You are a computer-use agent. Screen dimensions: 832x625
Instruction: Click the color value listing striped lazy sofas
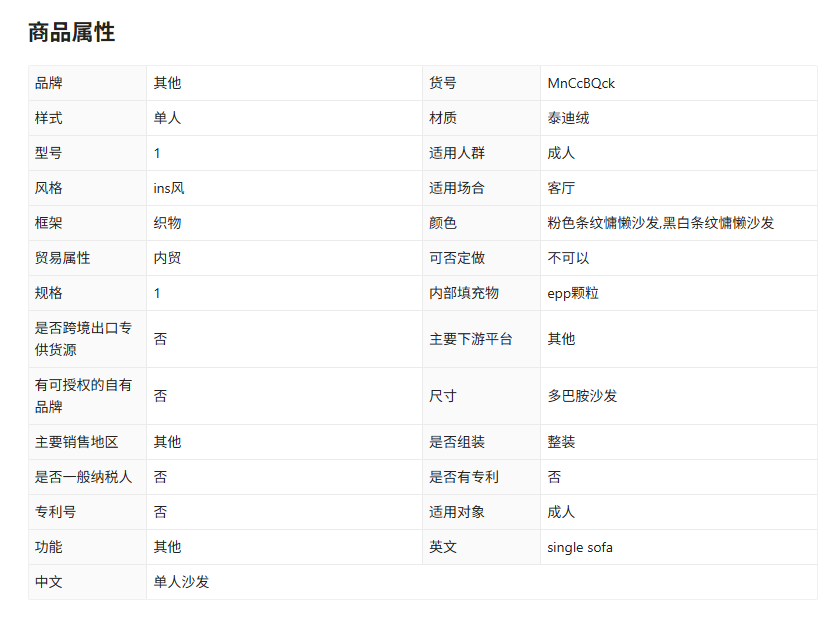[660, 223]
